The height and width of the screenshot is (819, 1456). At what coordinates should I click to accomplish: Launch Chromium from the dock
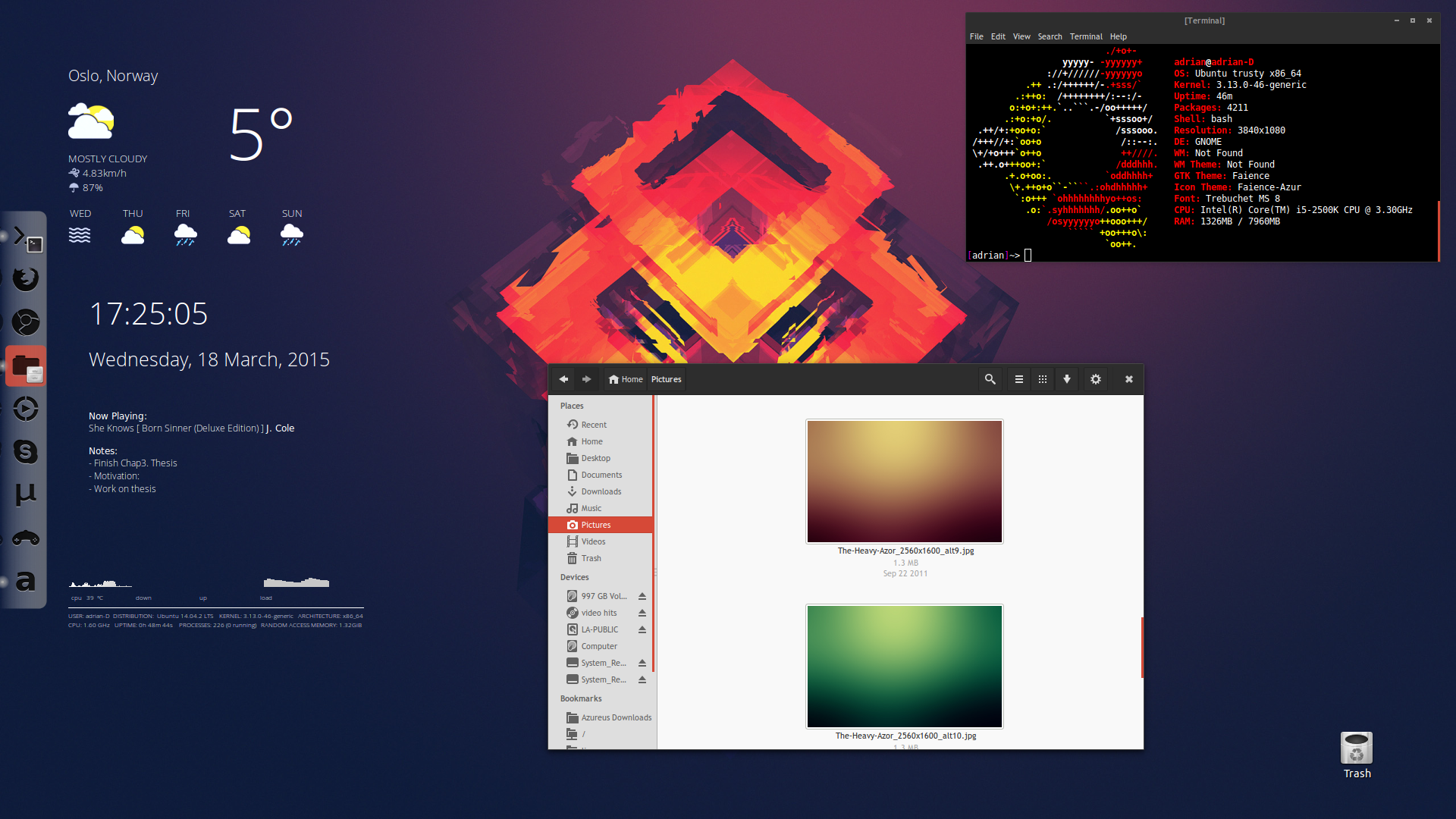[x=26, y=322]
